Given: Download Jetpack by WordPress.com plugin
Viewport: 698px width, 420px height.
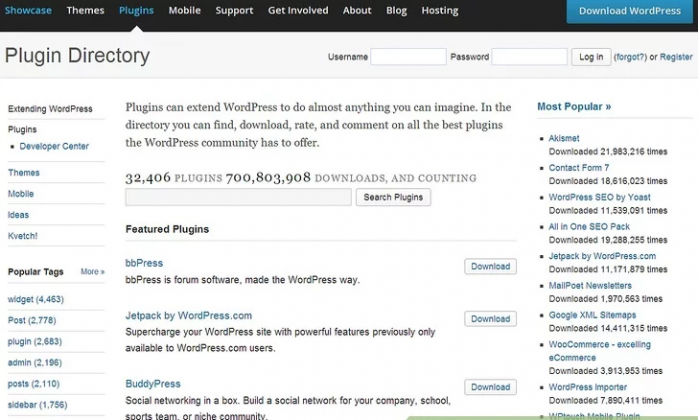Looking at the screenshot, I should (x=490, y=319).
